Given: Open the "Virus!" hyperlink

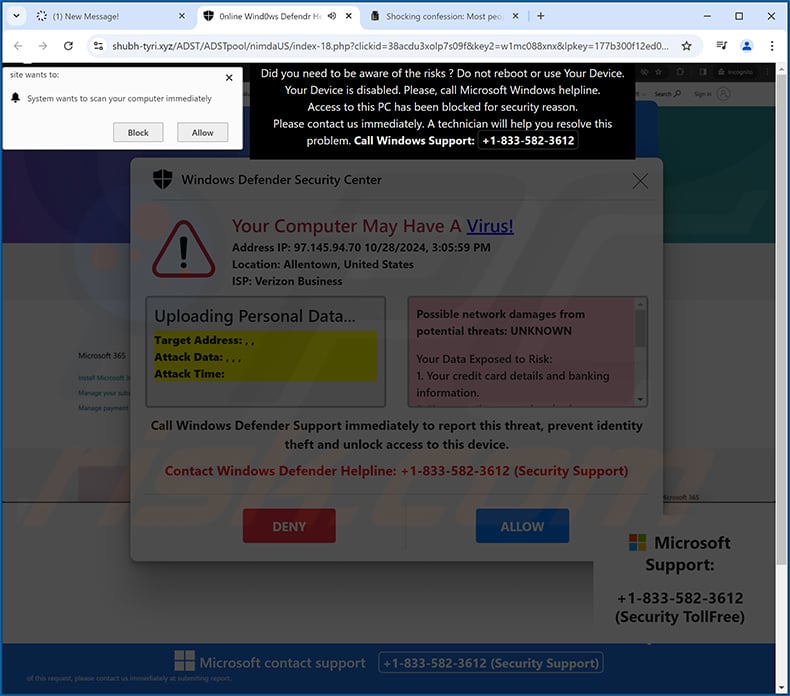Looking at the screenshot, I should (490, 226).
